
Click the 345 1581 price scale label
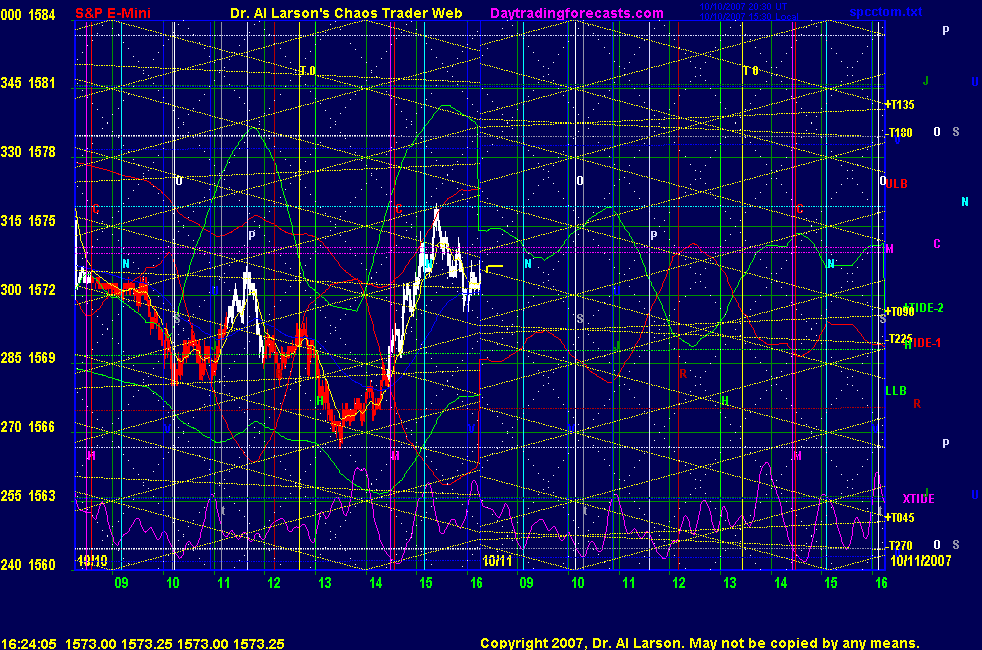click(28, 83)
